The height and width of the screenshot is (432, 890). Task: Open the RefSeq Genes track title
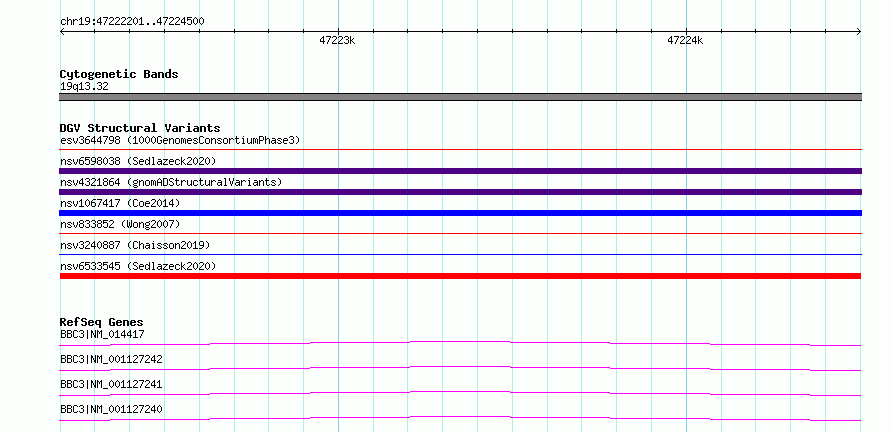[x=102, y=322]
